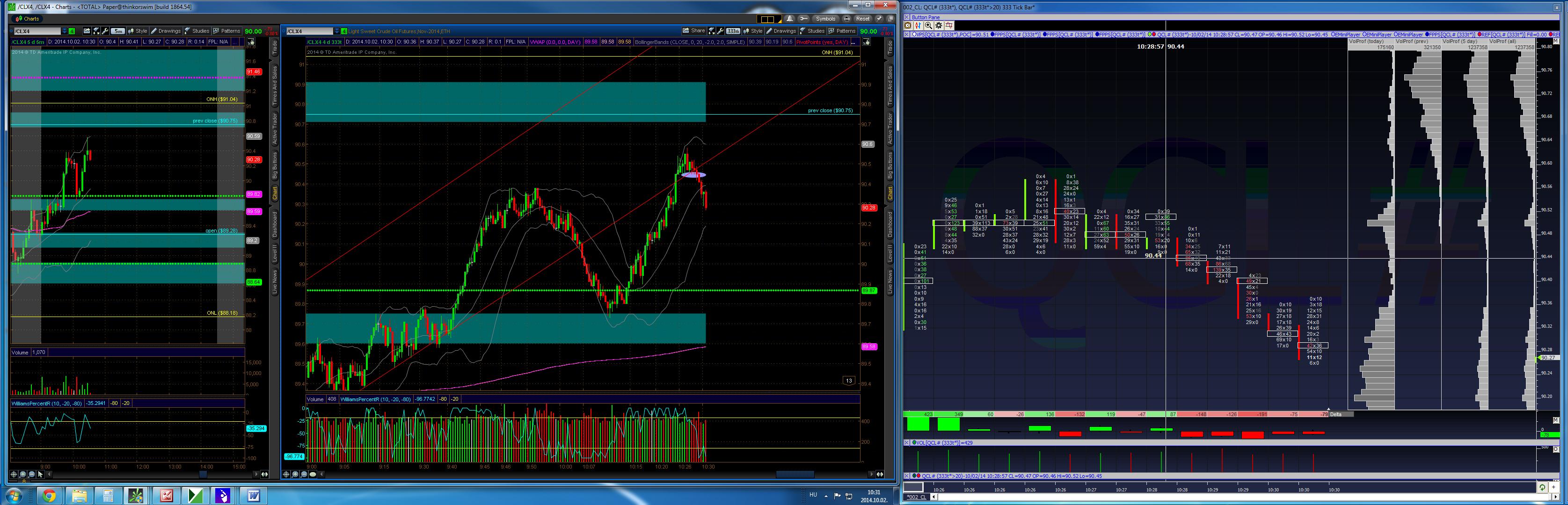Open the Live News side tab on left chart

275,281
